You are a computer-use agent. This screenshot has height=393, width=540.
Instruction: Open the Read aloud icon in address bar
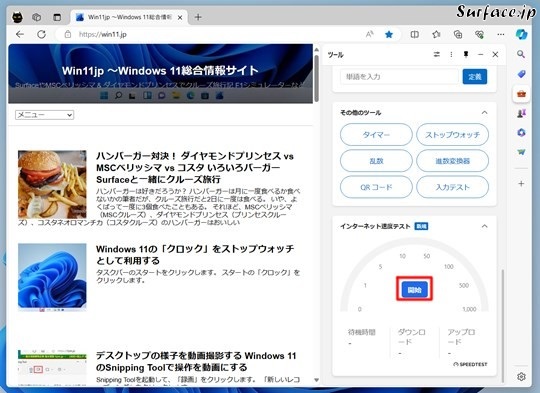pos(370,34)
